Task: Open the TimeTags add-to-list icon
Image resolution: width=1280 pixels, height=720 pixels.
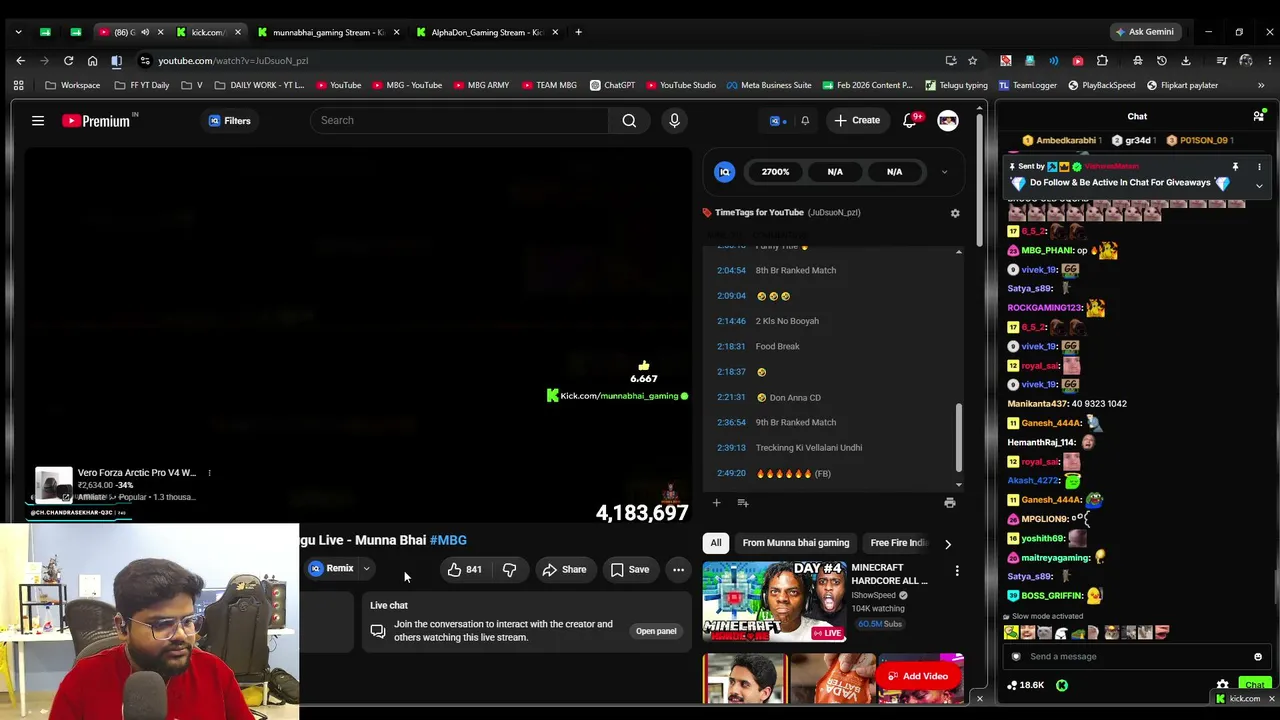Action: (743, 503)
